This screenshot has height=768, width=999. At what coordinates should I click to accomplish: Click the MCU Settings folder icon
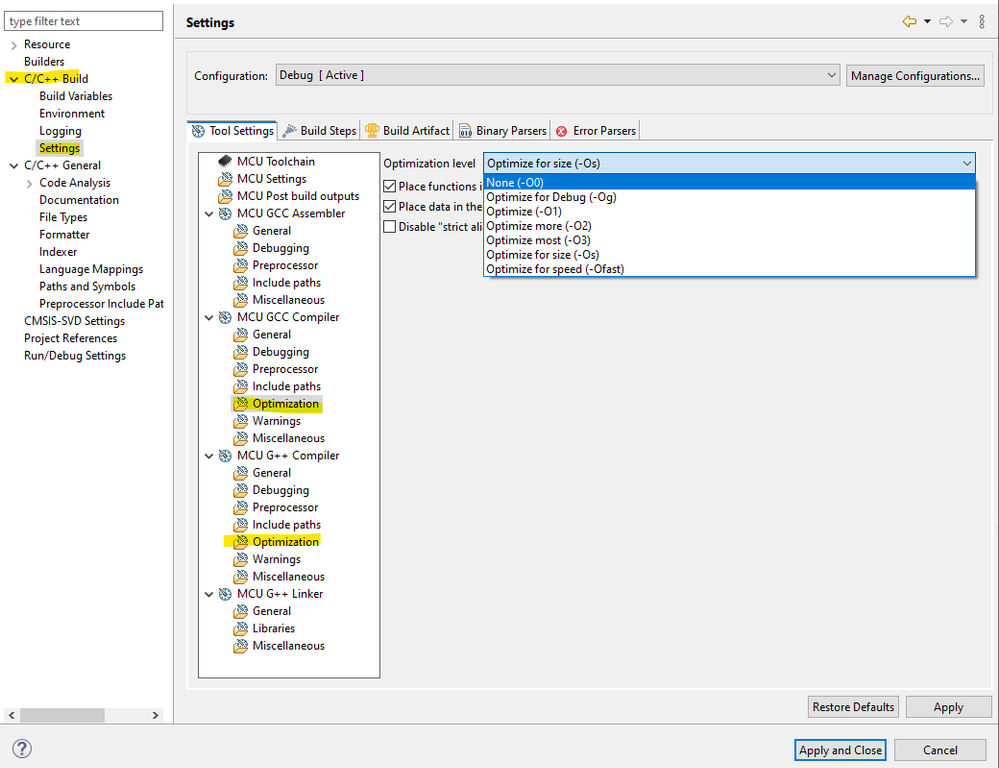(x=225, y=178)
